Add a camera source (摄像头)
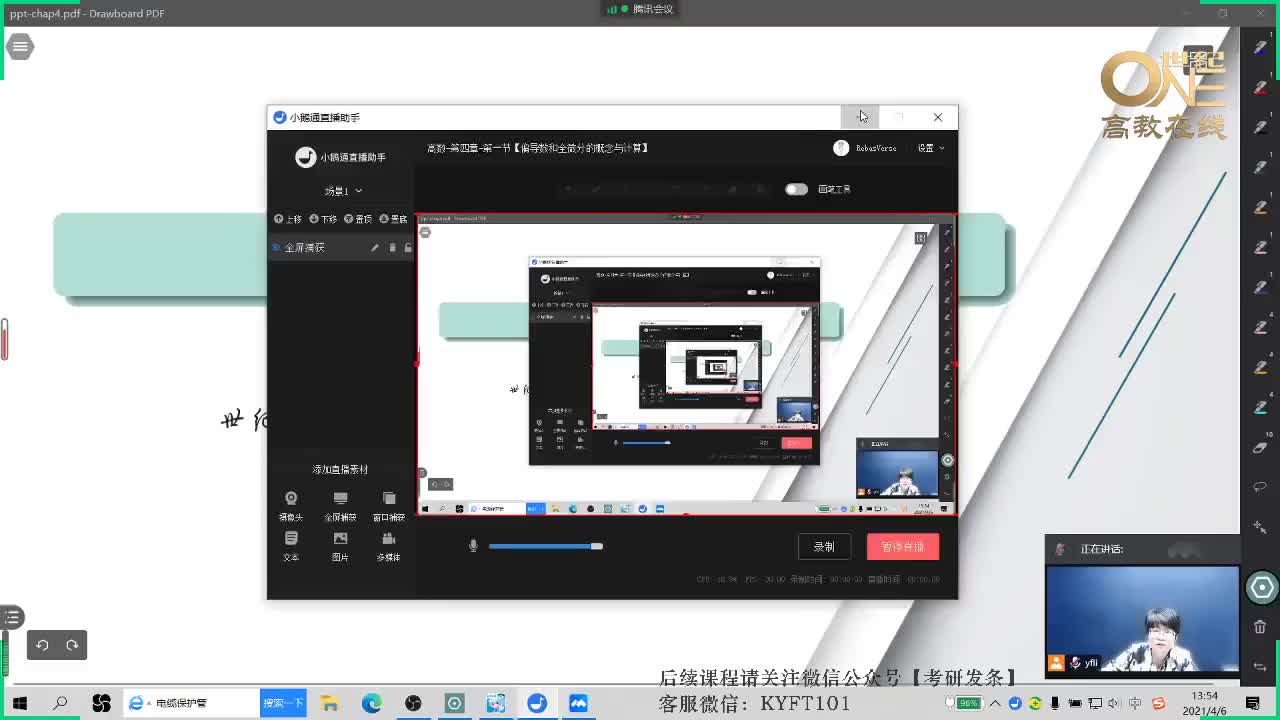The width and height of the screenshot is (1280, 720). [291, 506]
